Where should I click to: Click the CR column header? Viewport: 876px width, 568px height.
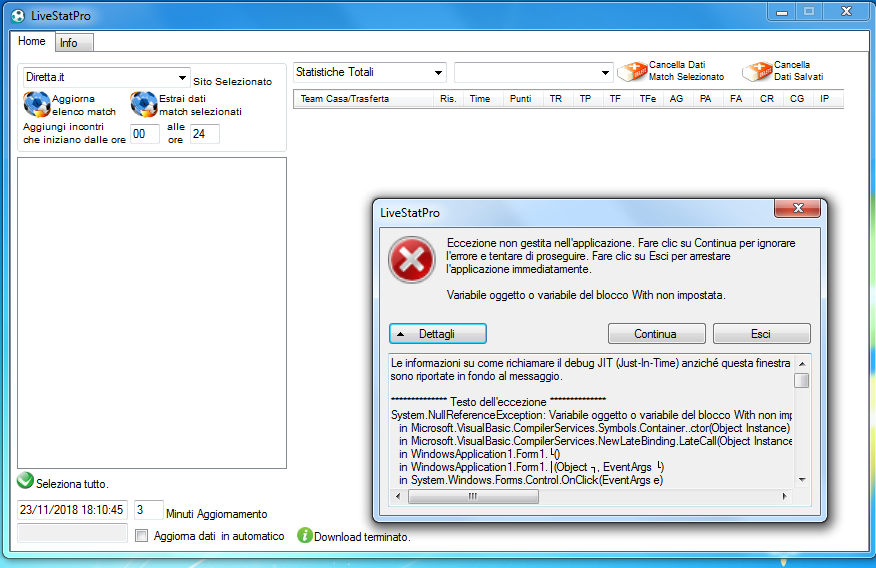(x=767, y=99)
